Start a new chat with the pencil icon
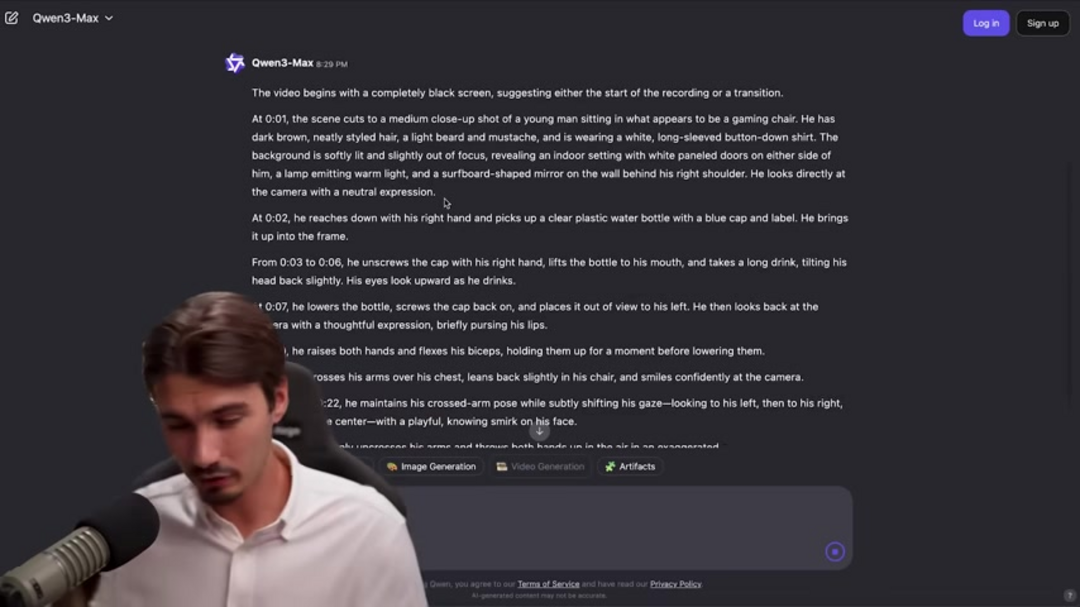 pos(12,18)
